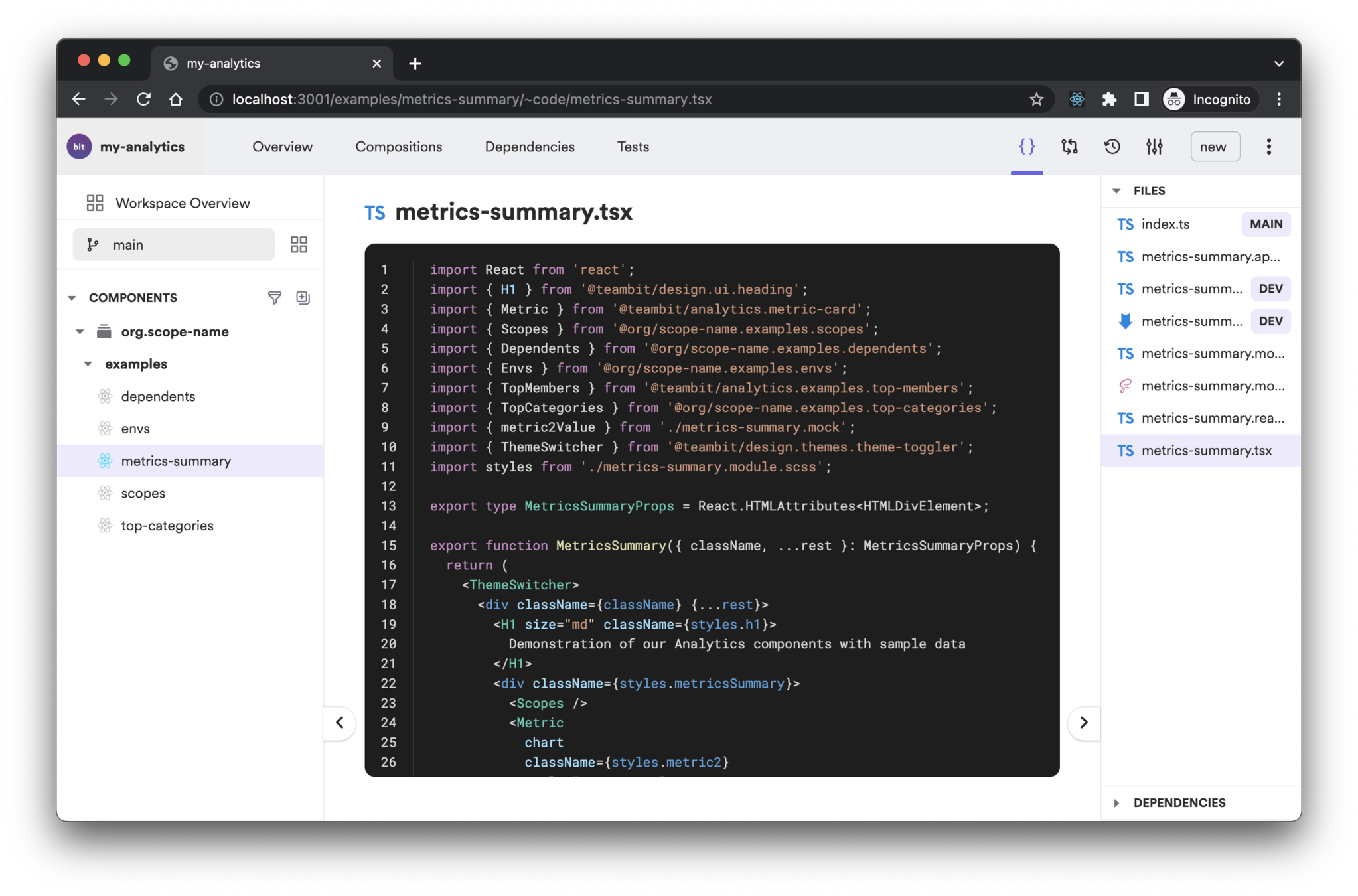The width and height of the screenshot is (1358, 896).
Task: Open the code tab curly braces icon
Action: pyautogui.click(x=1026, y=147)
